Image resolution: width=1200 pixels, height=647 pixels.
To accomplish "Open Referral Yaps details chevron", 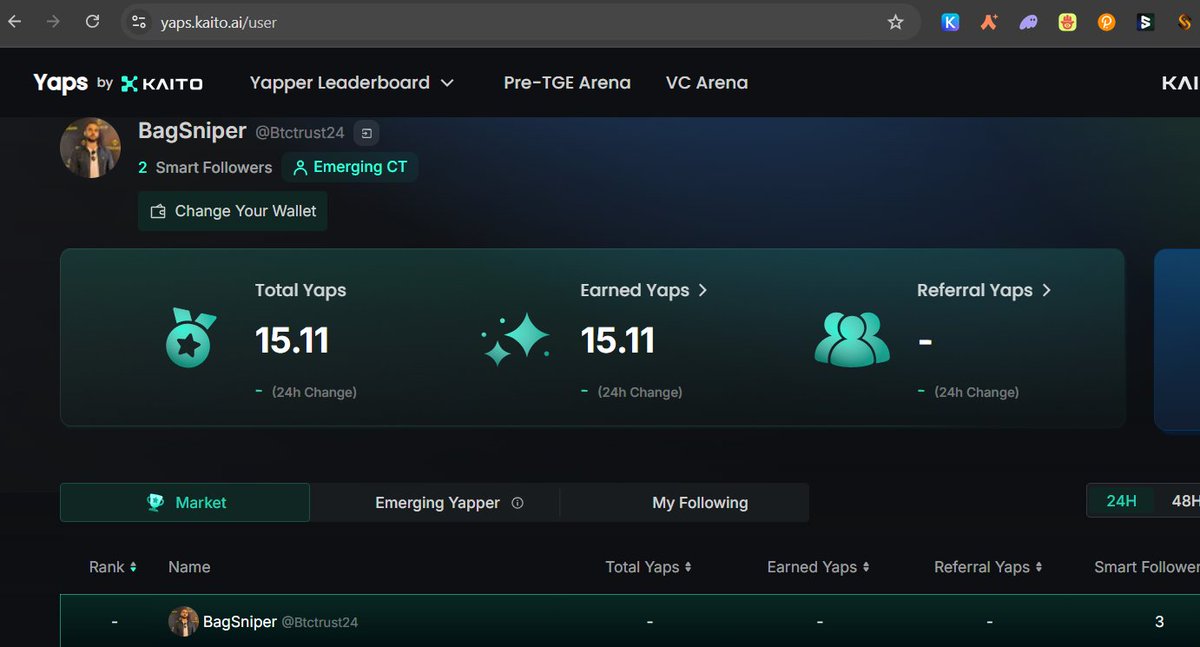I will coord(1047,290).
